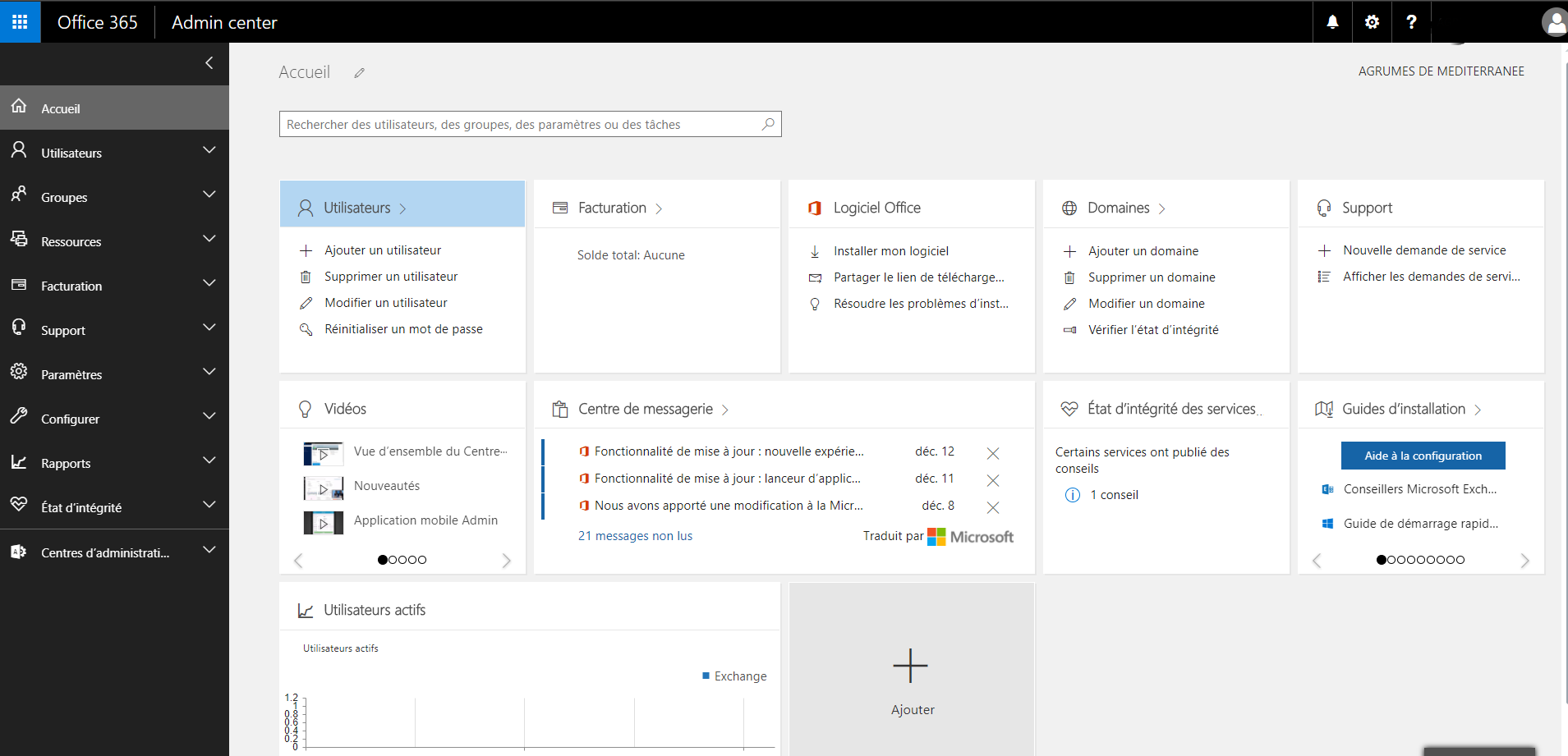Select the second dot in Guides d'installation carousel
Viewport: 1568px width, 756px height.
1391,560
